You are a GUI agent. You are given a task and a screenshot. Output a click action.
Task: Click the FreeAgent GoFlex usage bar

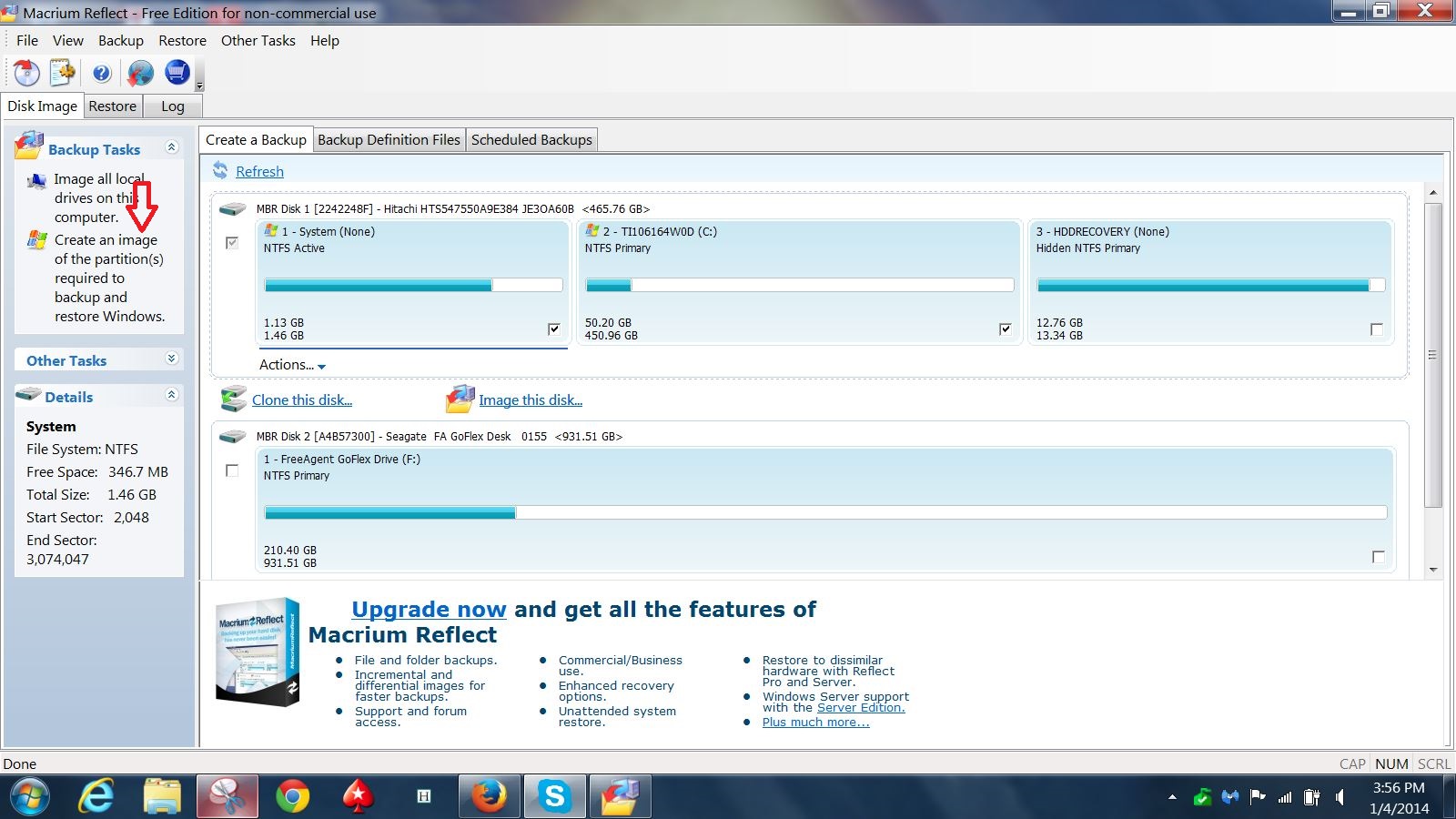pos(825,512)
